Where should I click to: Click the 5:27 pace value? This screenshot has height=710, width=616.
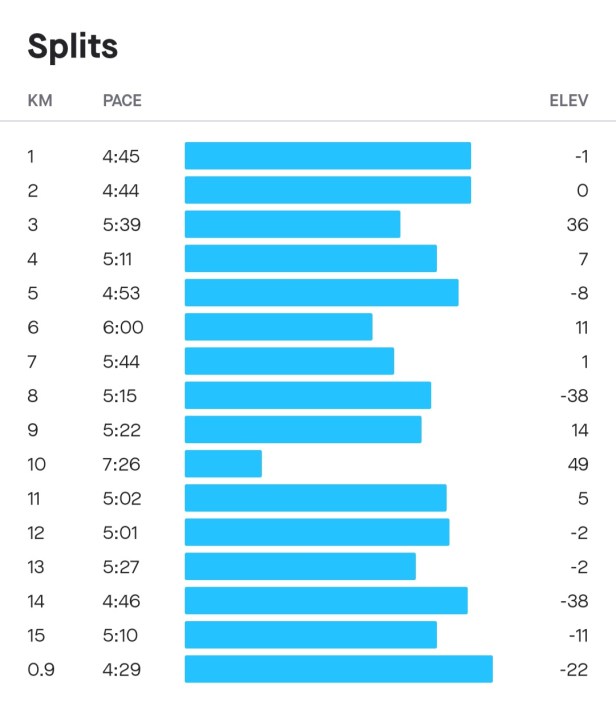(121, 566)
